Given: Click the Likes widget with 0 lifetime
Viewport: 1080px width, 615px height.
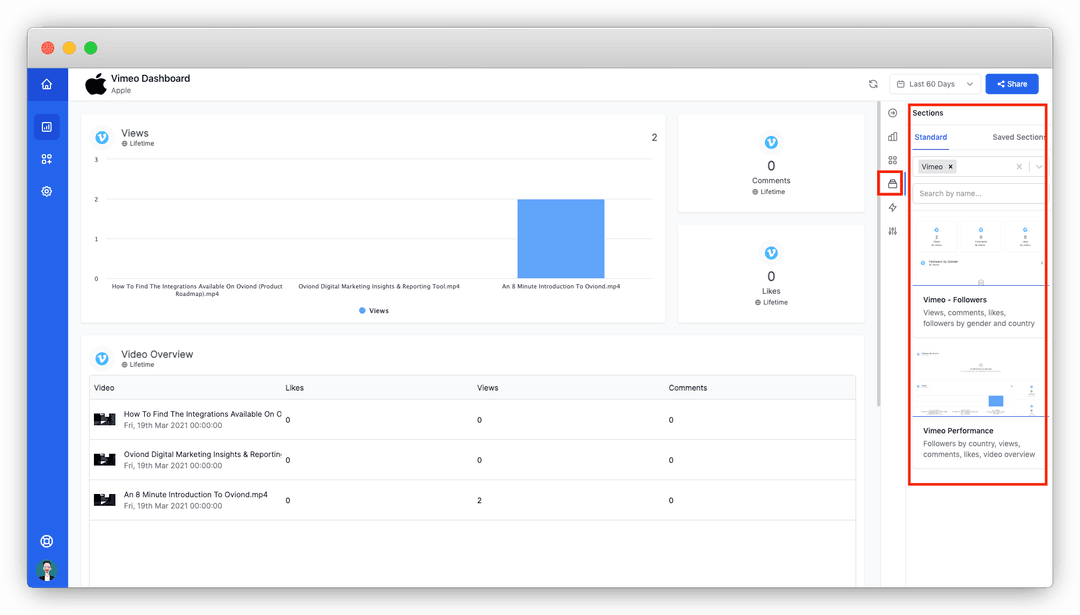Looking at the screenshot, I should 771,273.
